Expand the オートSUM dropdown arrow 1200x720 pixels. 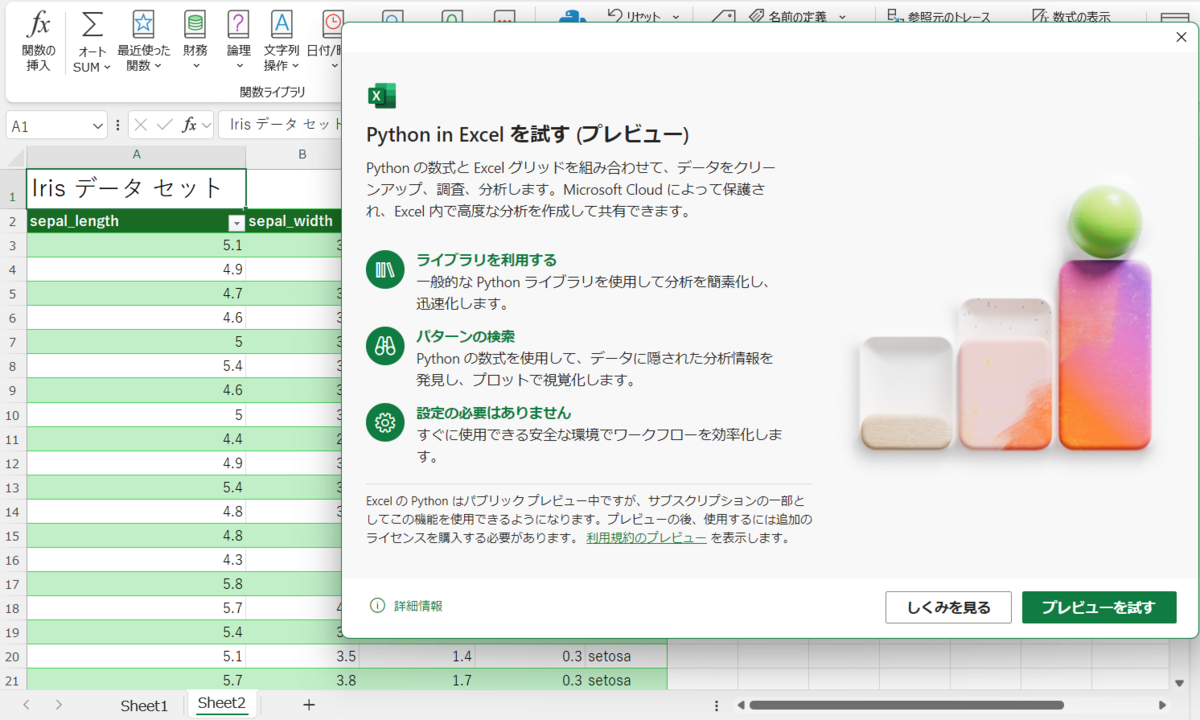[106, 68]
